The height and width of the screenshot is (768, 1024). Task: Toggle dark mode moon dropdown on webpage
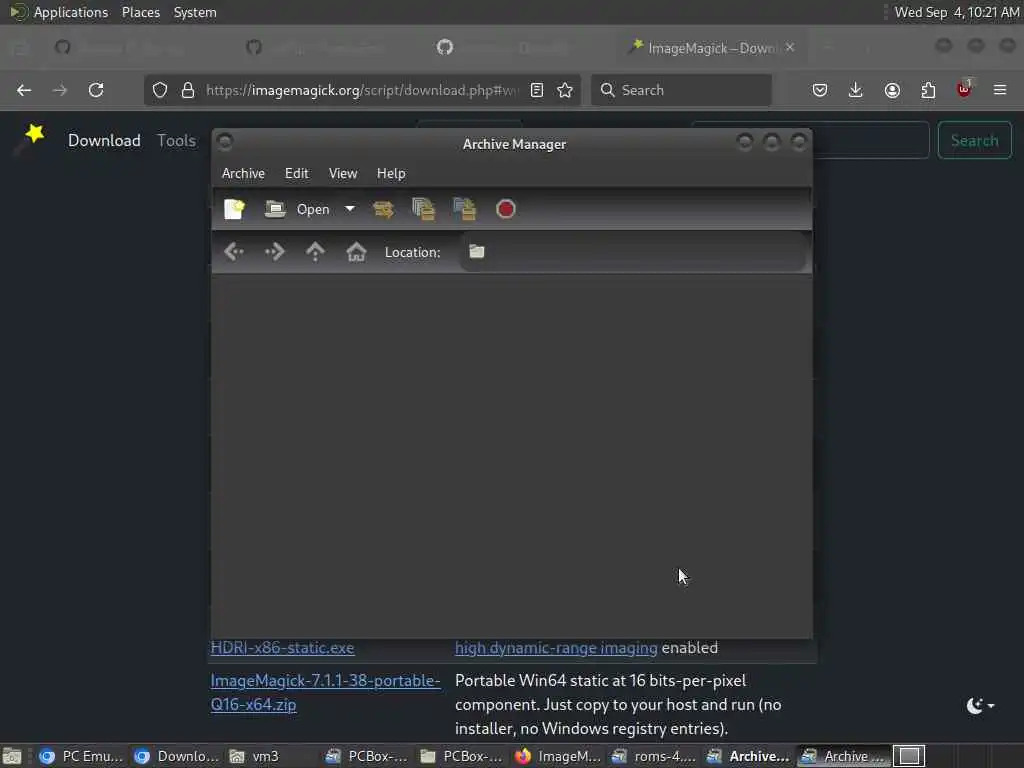coord(980,705)
